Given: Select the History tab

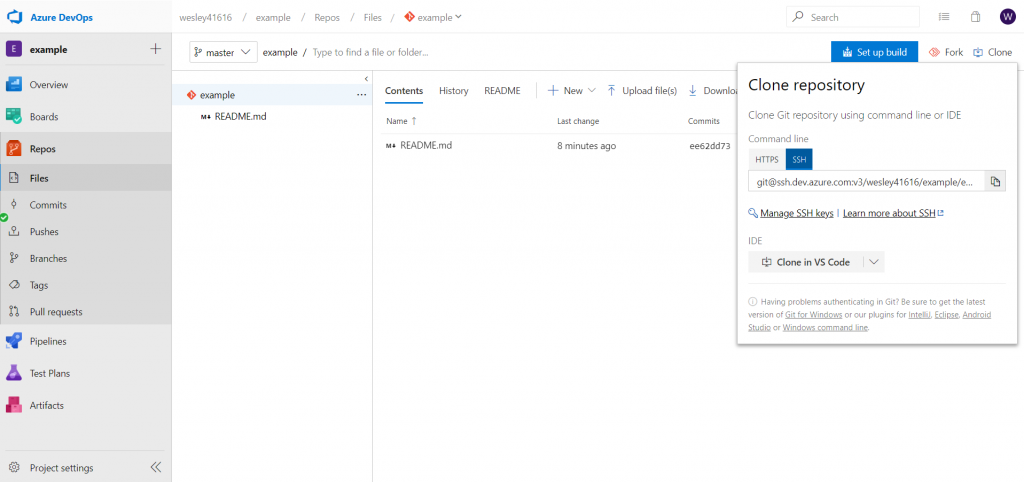Looking at the screenshot, I should click(x=453, y=91).
